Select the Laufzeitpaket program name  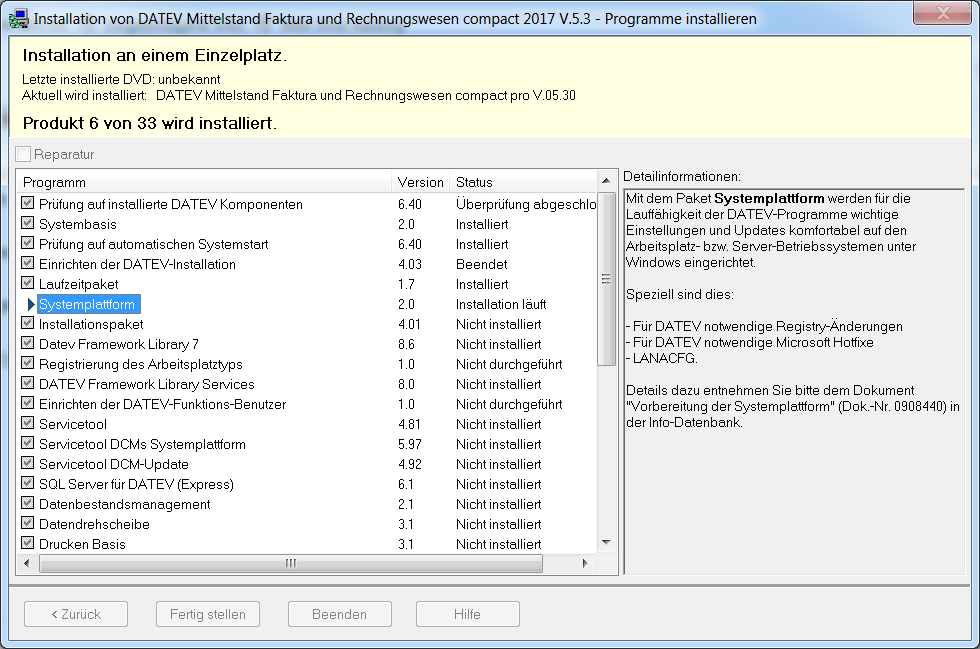click(x=79, y=284)
